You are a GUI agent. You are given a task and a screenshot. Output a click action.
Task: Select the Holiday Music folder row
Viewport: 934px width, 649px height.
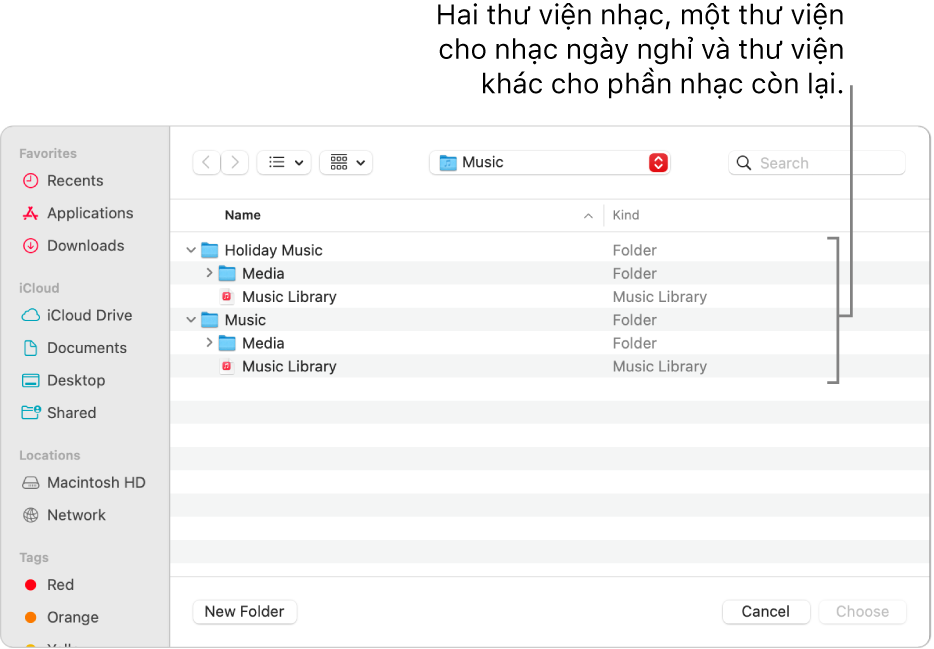pyautogui.click(x=549, y=250)
